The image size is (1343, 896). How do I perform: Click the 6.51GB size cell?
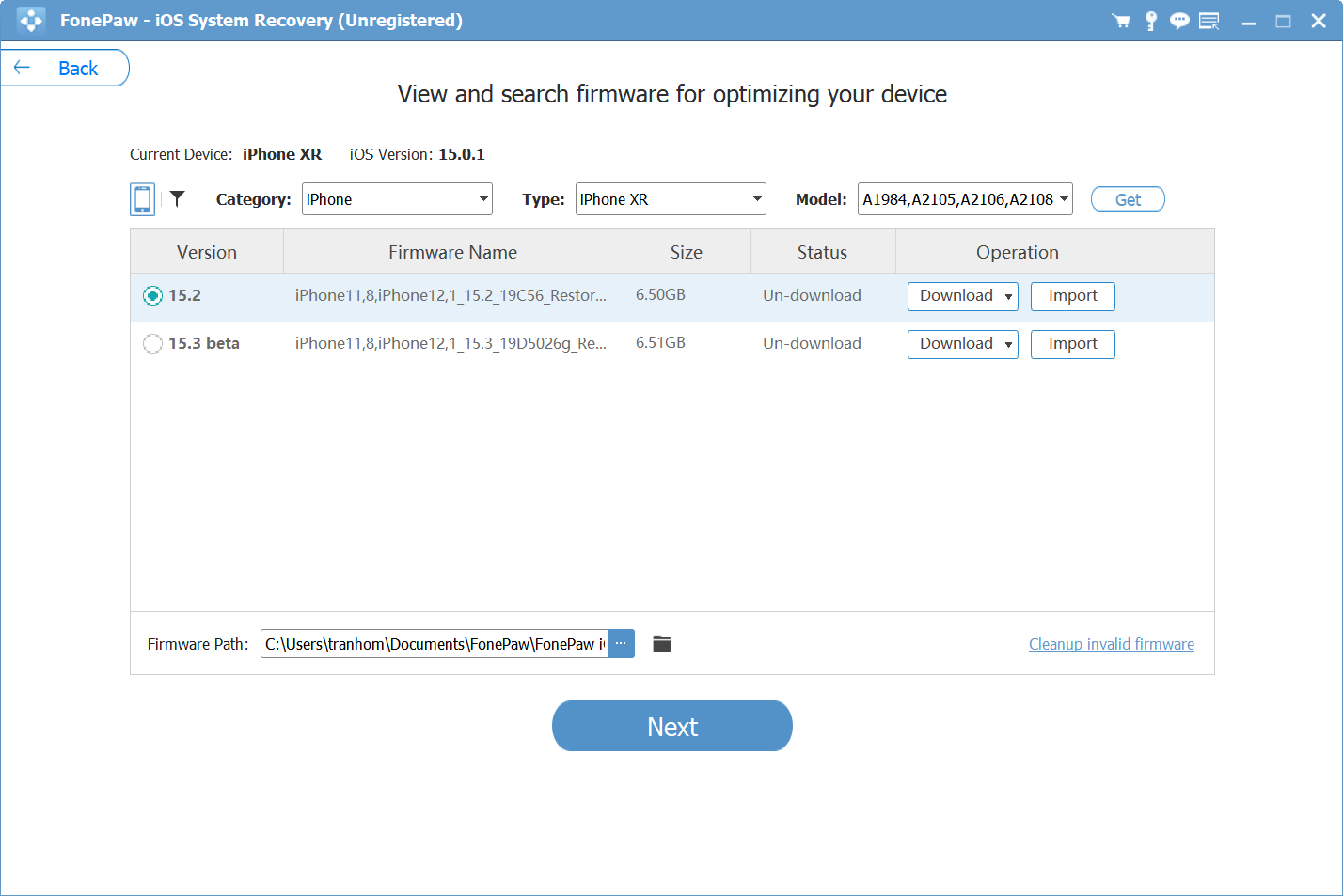coord(660,343)
